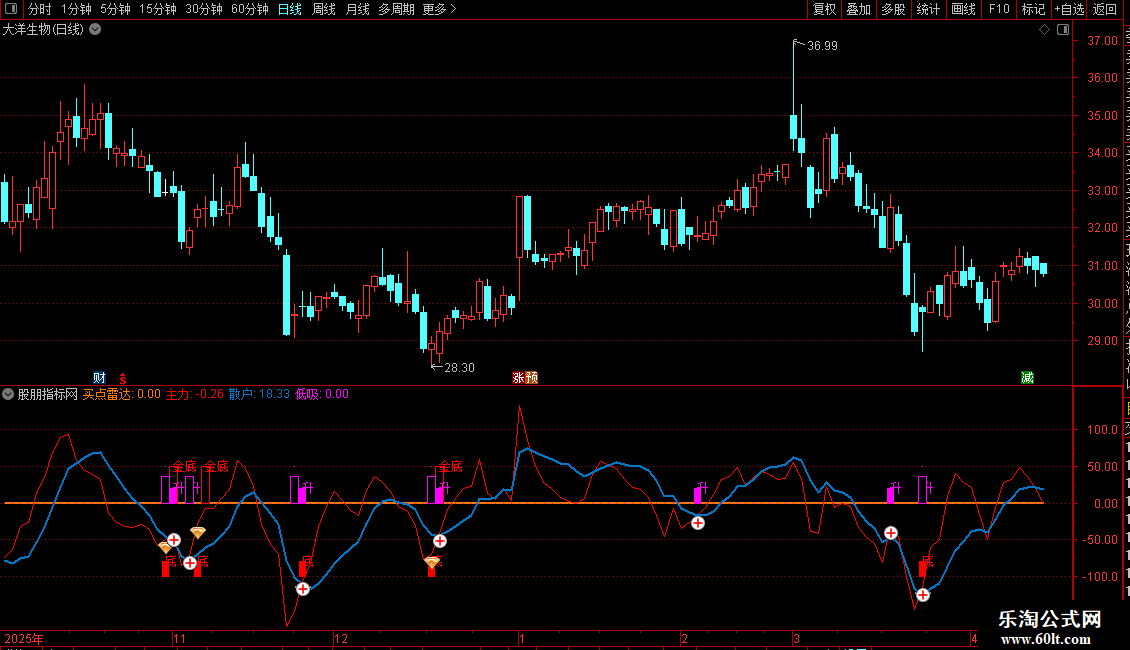Switch to 日线 daily chart
Image resolution: width=1130 pixels, height=650 pixels.
(x=290, y=9)
